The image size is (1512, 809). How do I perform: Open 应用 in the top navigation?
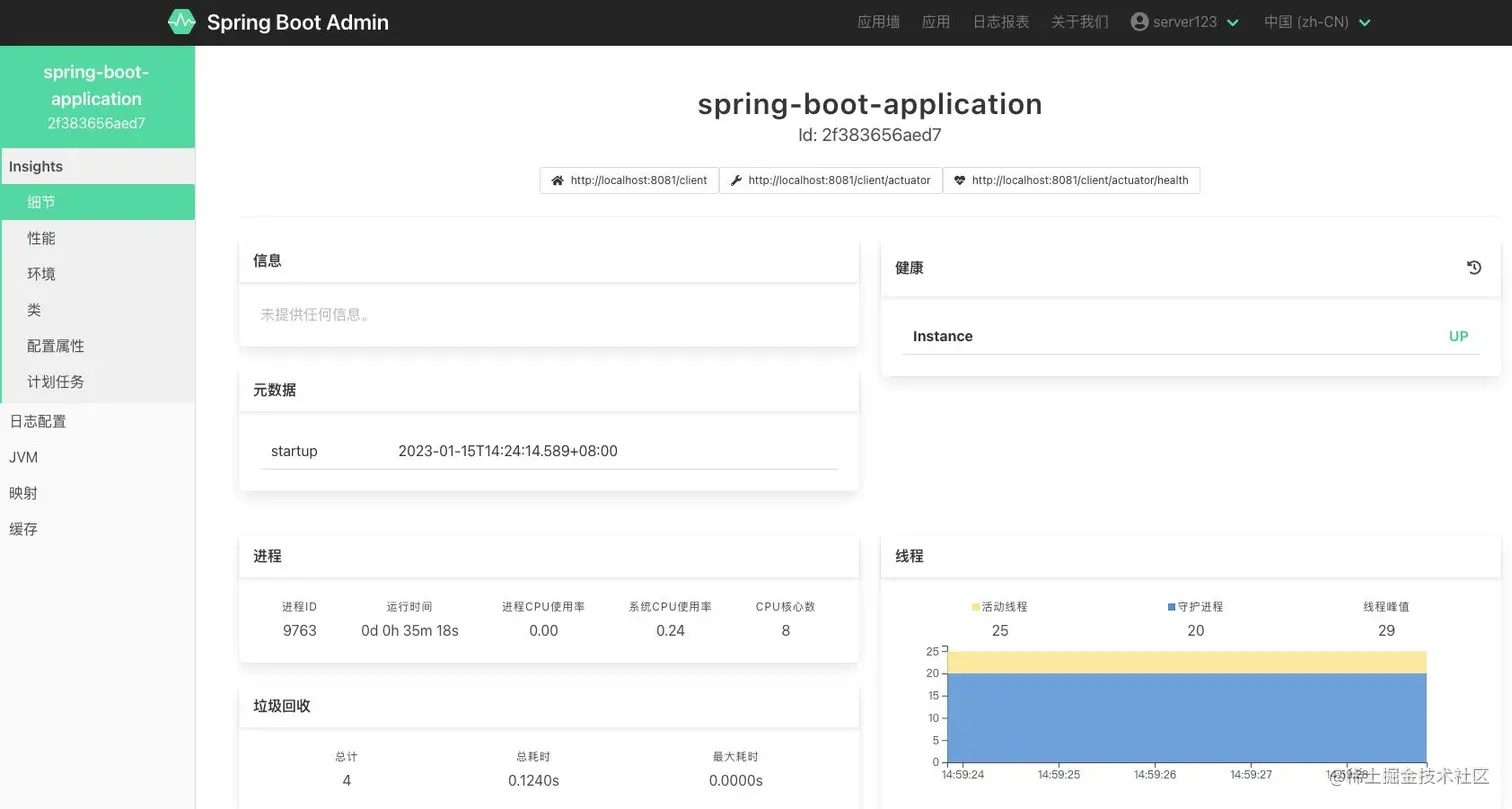pos(936,22)
